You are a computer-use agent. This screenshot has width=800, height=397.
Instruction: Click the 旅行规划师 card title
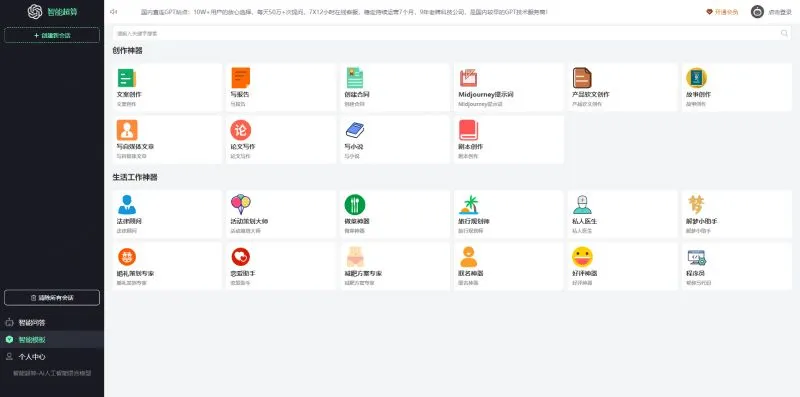click(x=474, y=221)
